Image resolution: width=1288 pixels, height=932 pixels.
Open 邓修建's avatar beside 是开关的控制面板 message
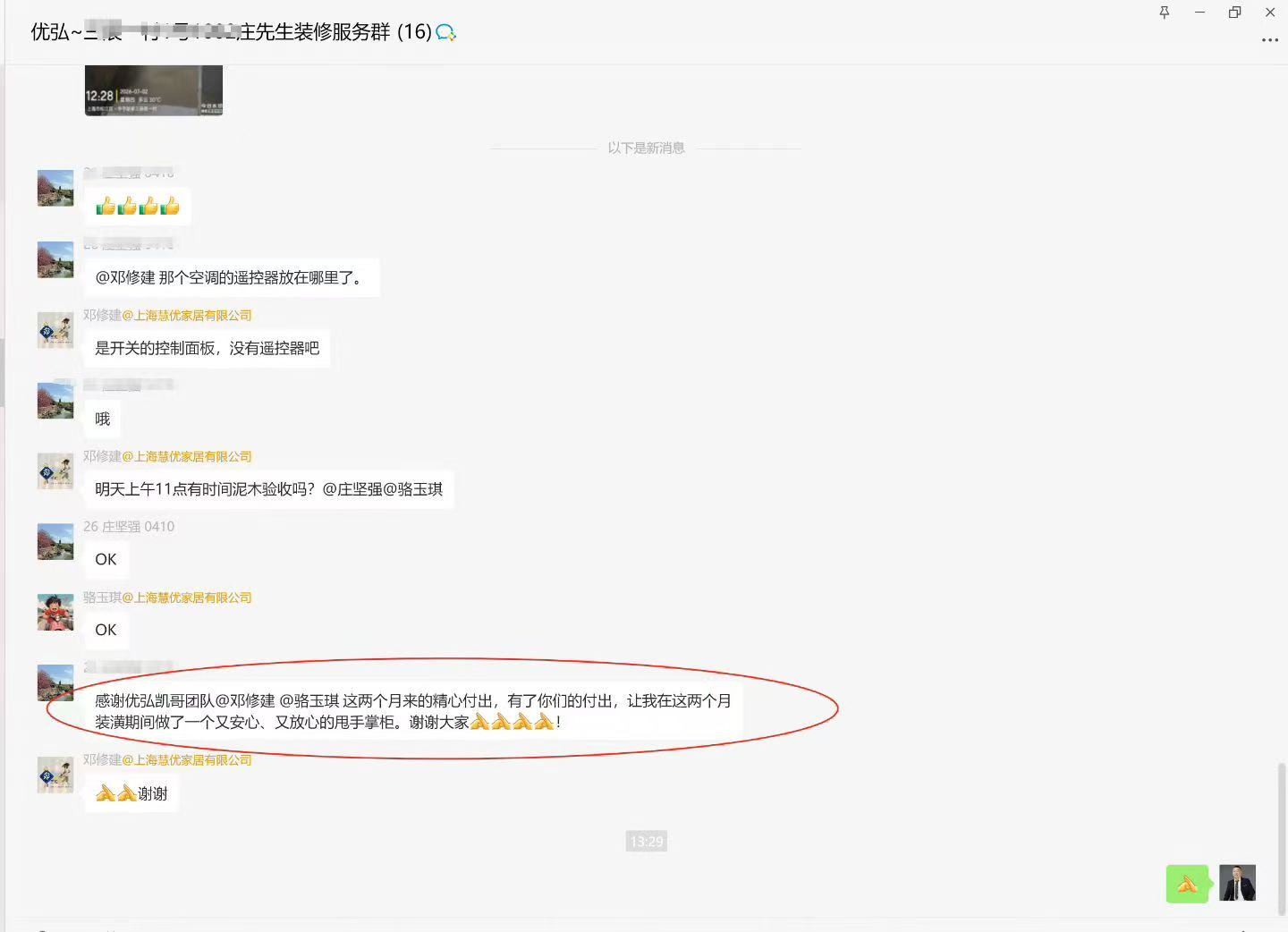click(x=55, y=330)
